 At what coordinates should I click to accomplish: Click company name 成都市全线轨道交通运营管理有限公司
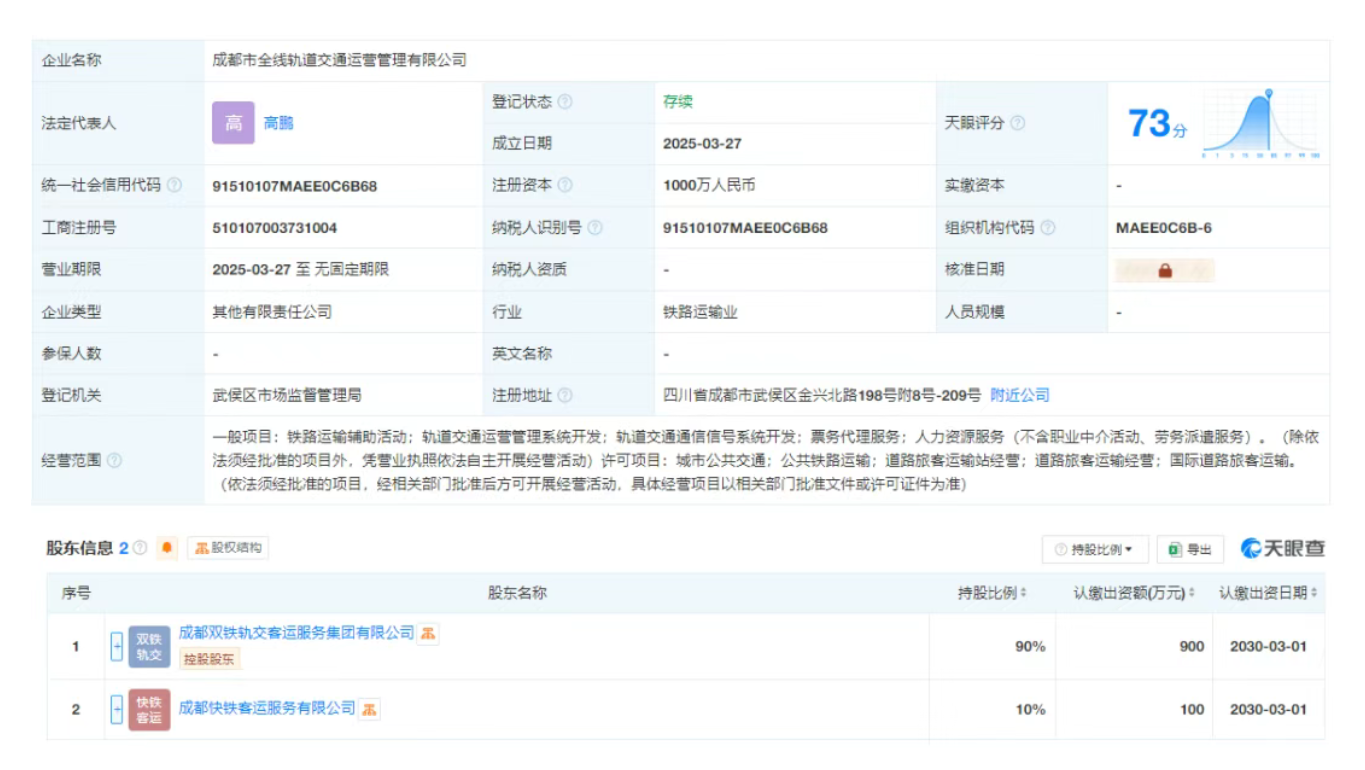pos(339,60)
